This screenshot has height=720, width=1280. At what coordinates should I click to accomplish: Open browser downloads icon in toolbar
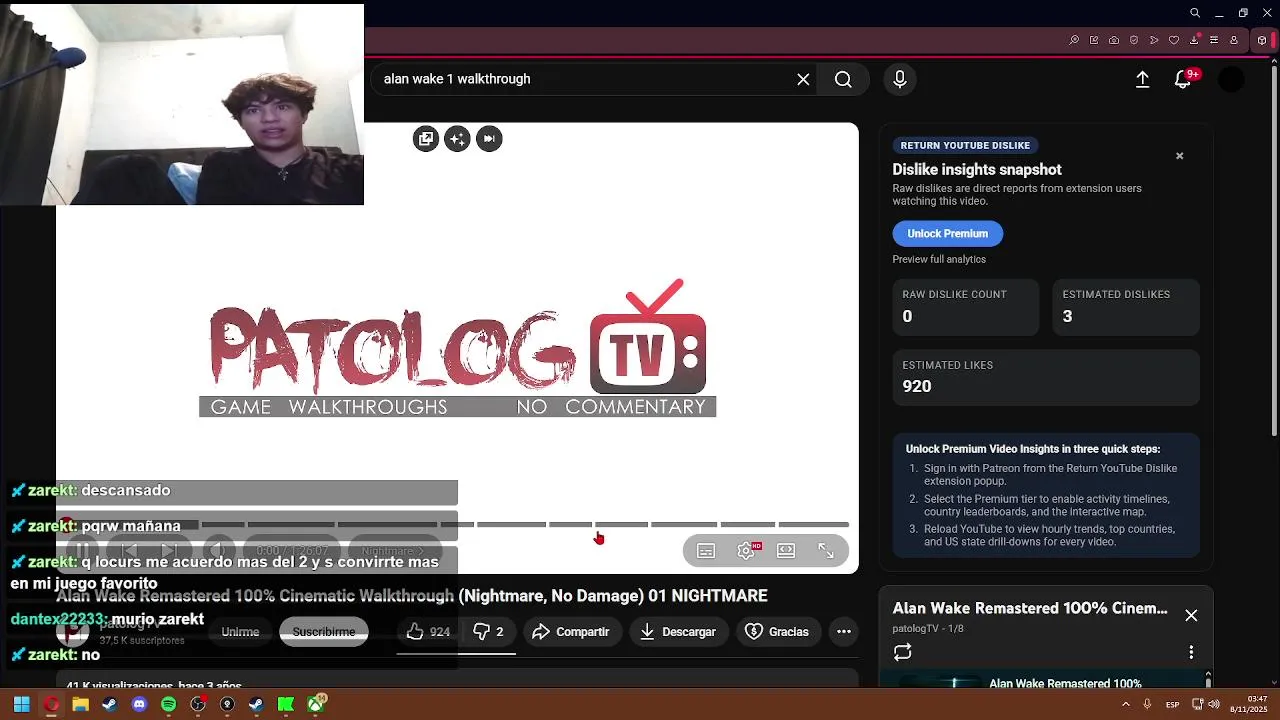click(x=1195, y=41)
